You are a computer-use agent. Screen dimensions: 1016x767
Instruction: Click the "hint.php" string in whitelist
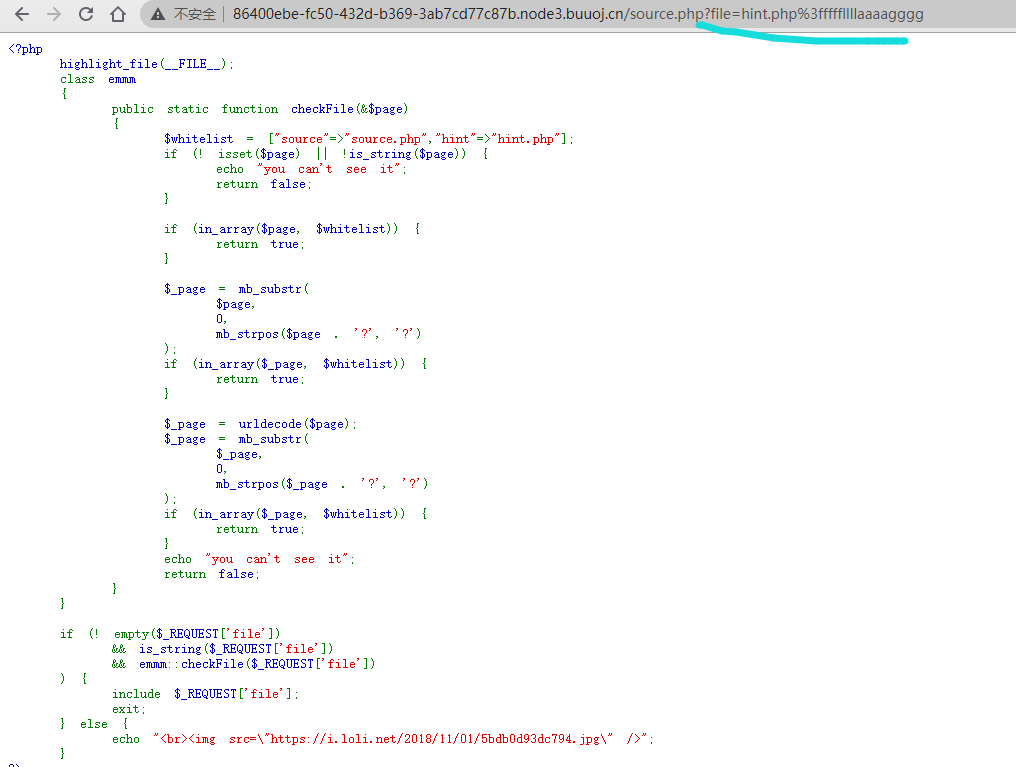(527, 139)
